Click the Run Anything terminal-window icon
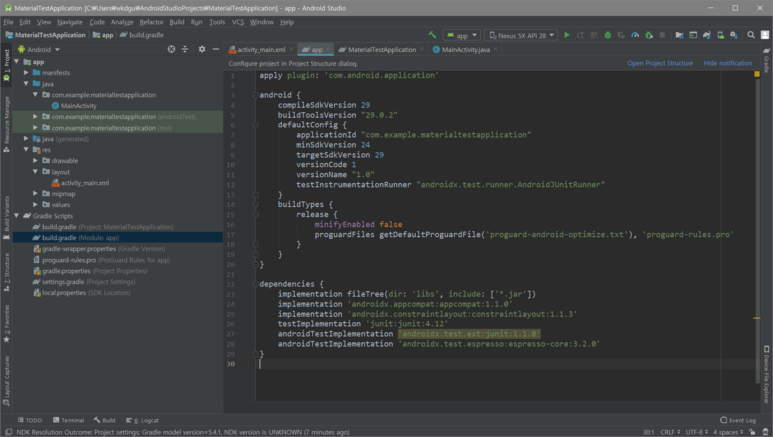This screenshot has height=437, width=773. [x=693, y=35]
